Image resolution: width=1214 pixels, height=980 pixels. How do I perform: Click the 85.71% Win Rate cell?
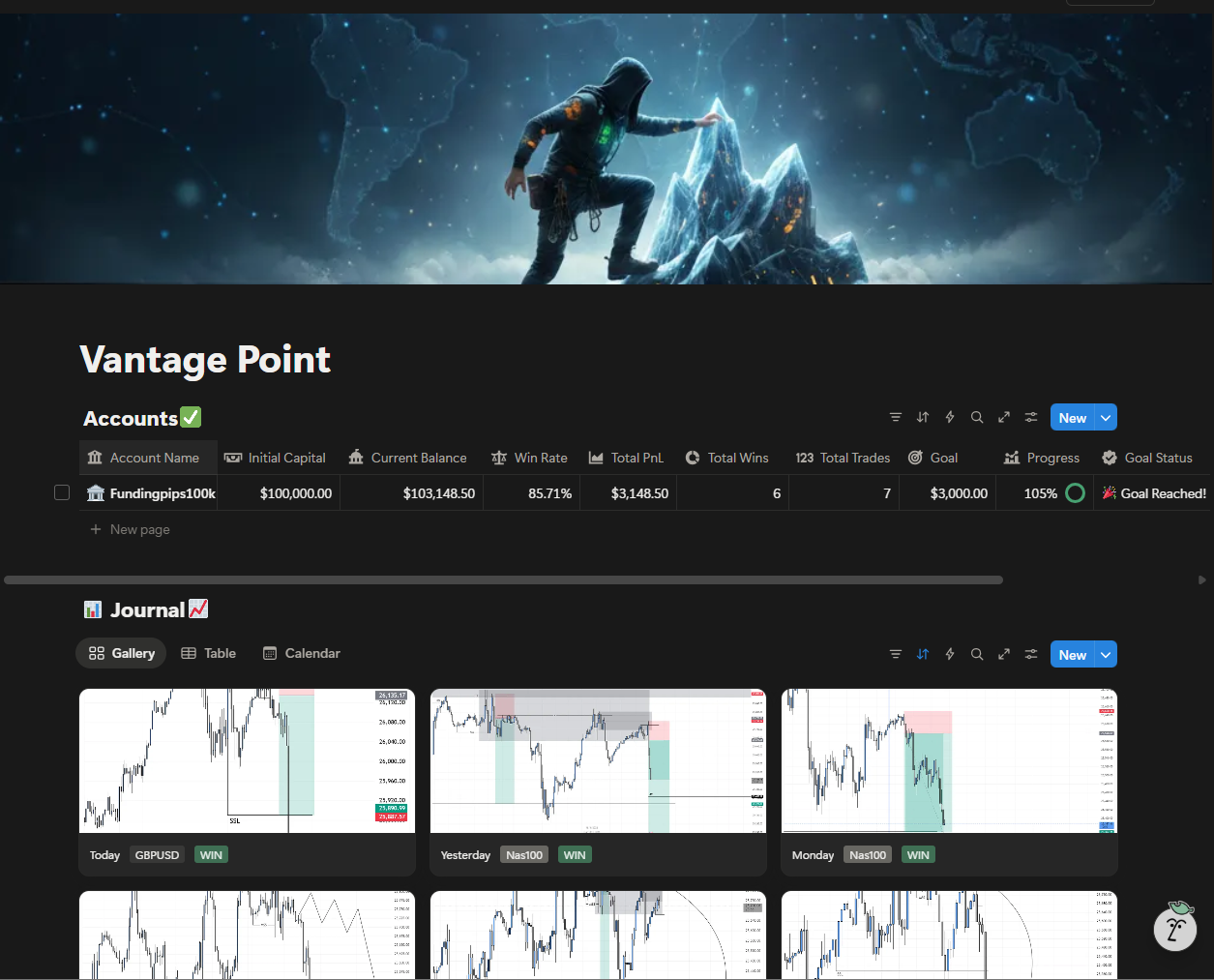531,493
